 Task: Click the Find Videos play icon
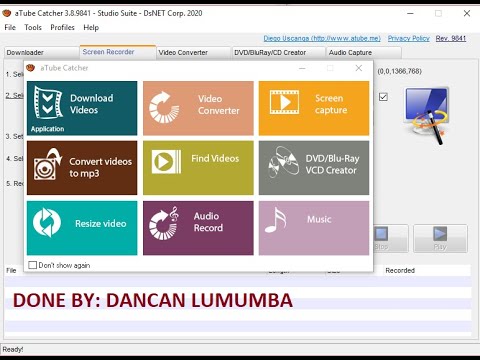[x=166, y=162]
